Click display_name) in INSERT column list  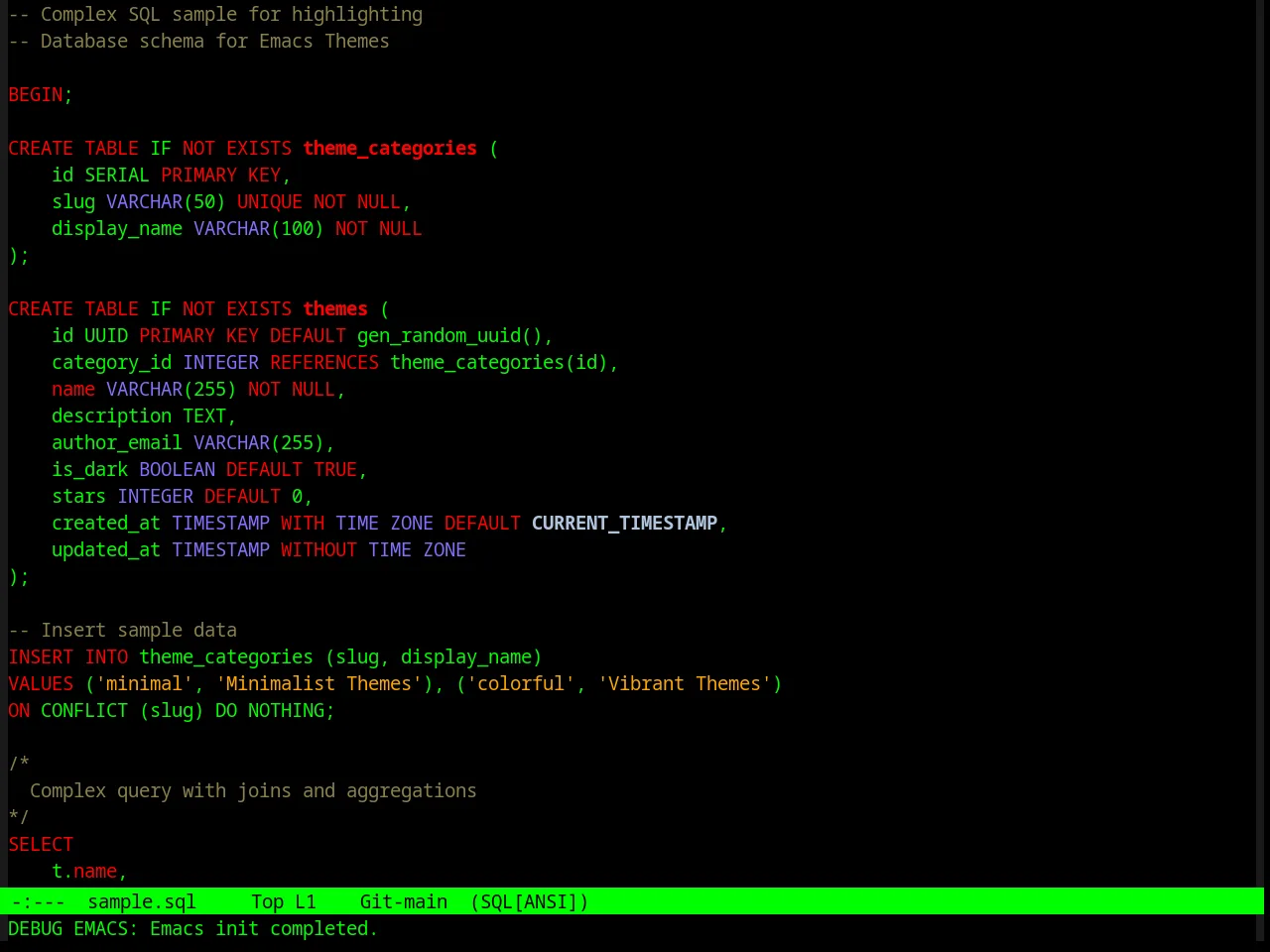(471, 656)
